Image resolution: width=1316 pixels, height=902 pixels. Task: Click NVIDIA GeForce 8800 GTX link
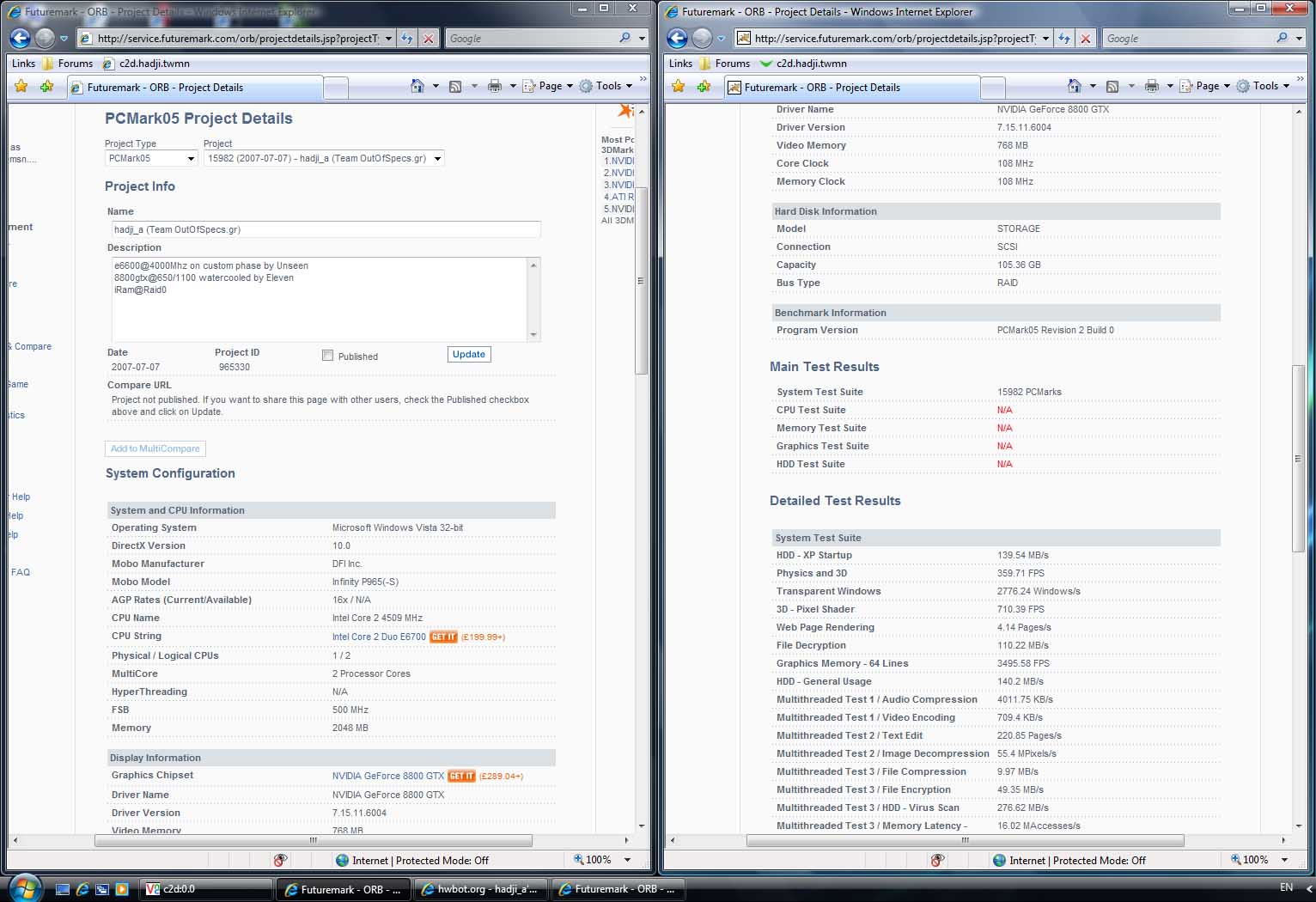click(x=388, y=776)
